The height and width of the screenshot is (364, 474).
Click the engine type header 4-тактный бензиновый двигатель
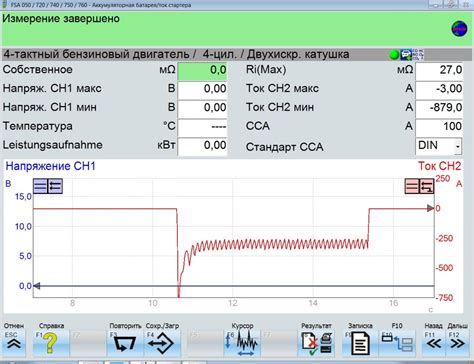tap(97, 54)
